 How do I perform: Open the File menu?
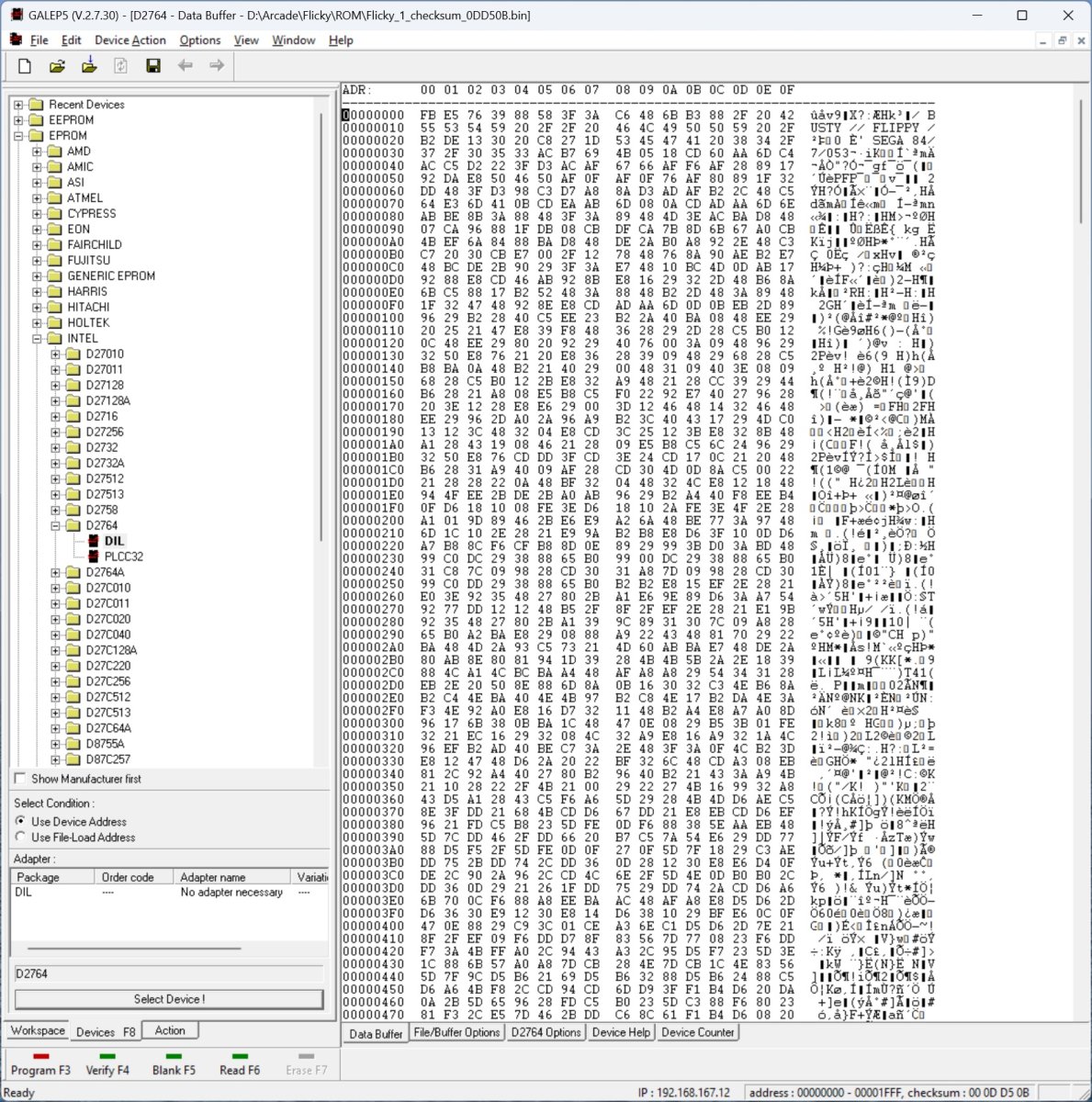click(39, 40)
